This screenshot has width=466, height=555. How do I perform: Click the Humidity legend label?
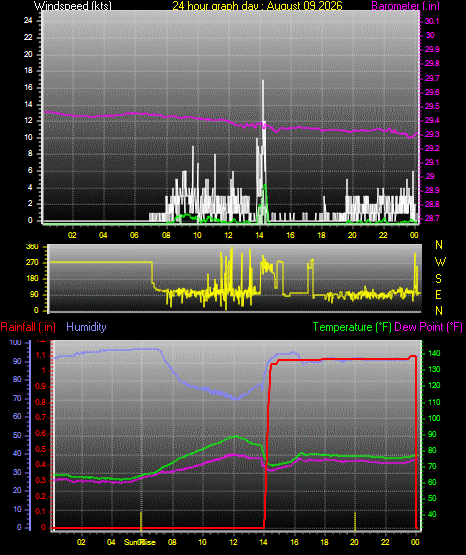86,327
